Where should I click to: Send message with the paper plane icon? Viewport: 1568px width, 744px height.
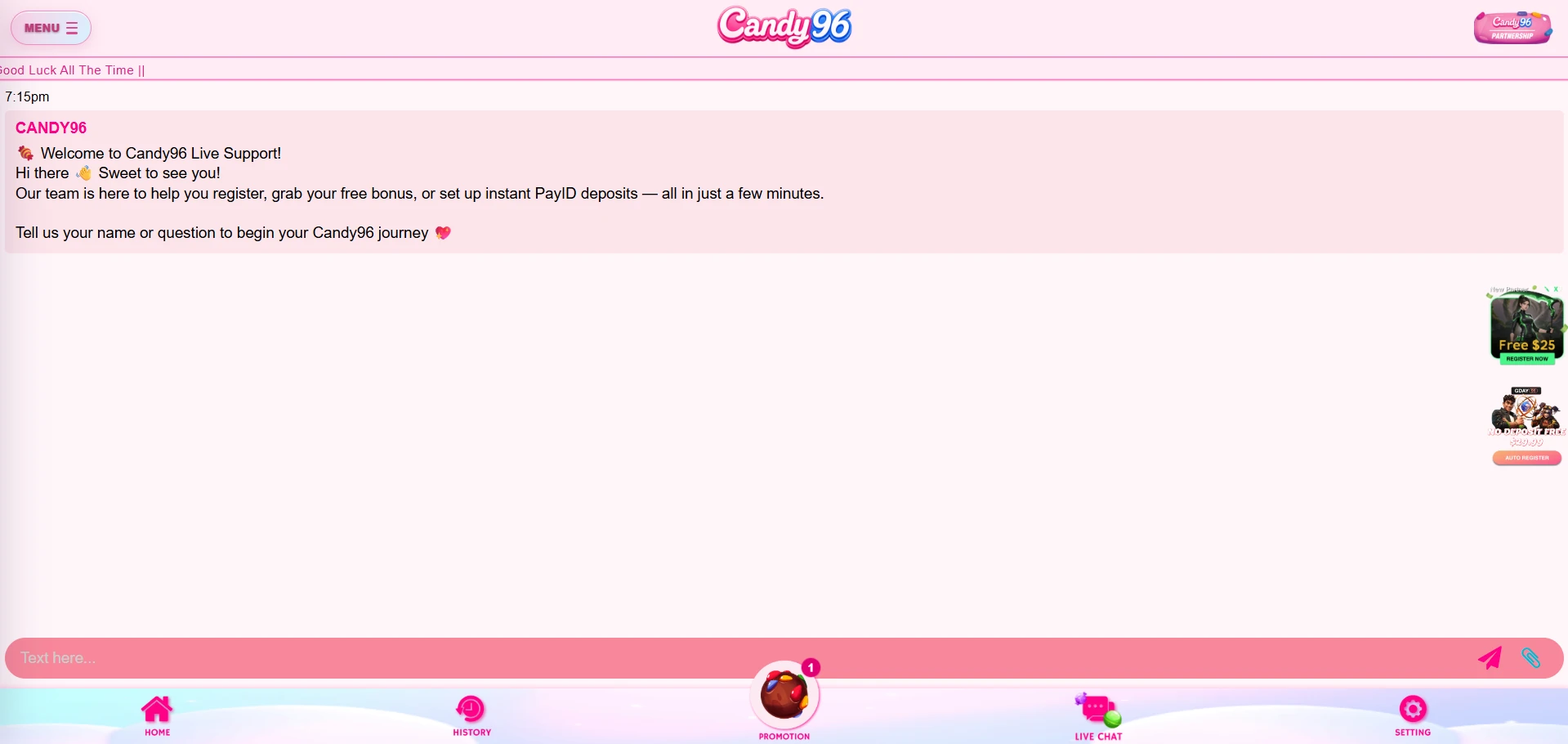pos(1490,658)
